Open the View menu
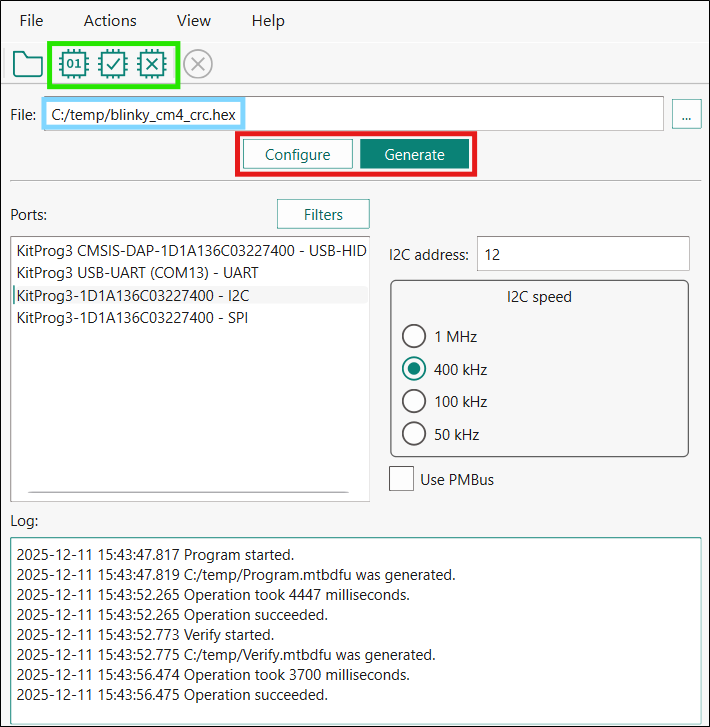 click(x=194, y=20)
